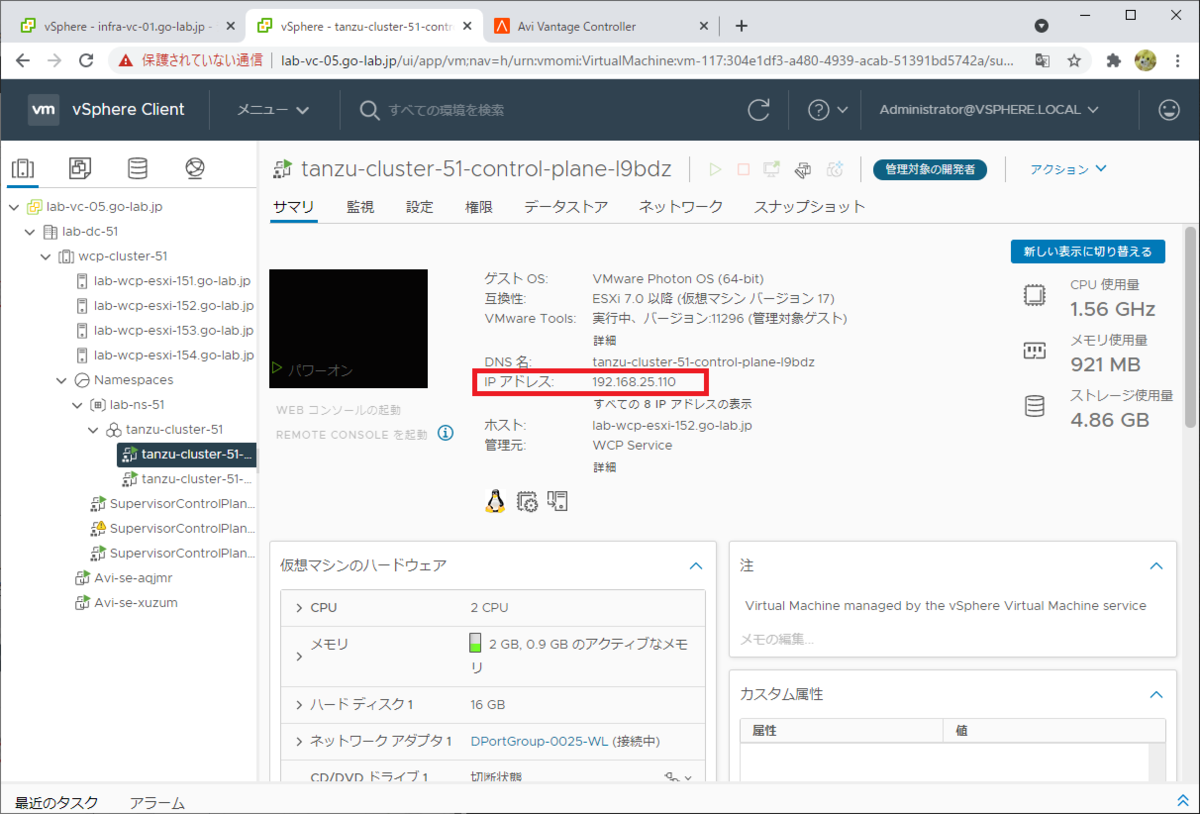Viewport: 1200px width, 814px height.
Task: Switch to the 設定 tab
Action: pyautogui.click(x=420, y=207)
